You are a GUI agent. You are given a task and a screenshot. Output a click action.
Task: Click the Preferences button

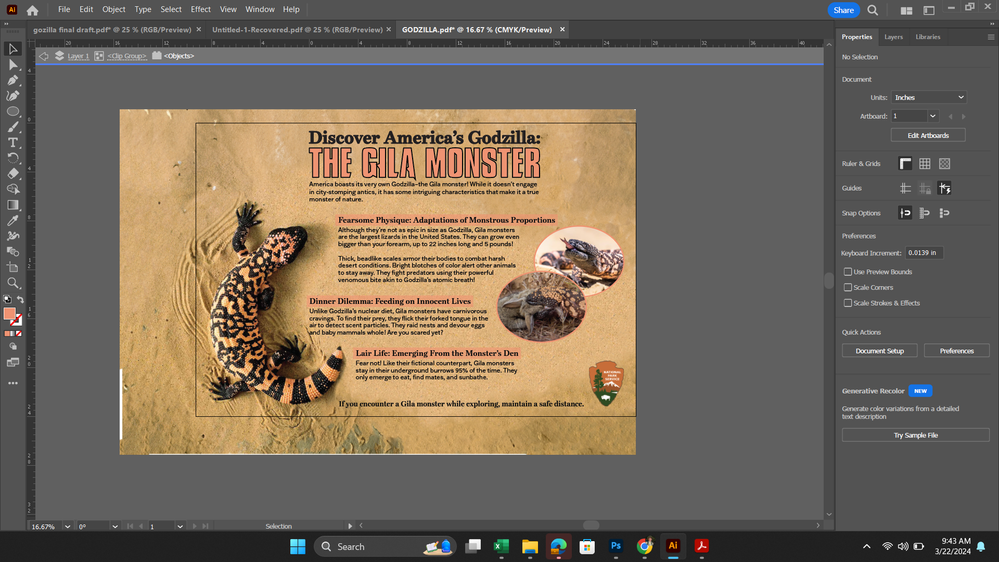[x=956, y=351]
